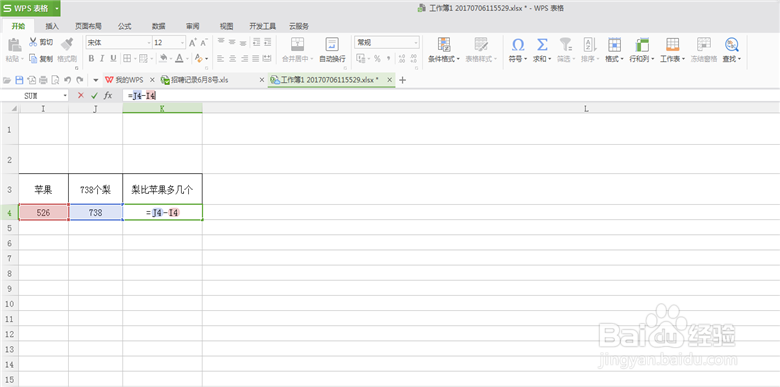Image resolution: width=780 pixels, height=387 pixels.
Task: Add a new document tab with plus
Action: click(402, 80)
